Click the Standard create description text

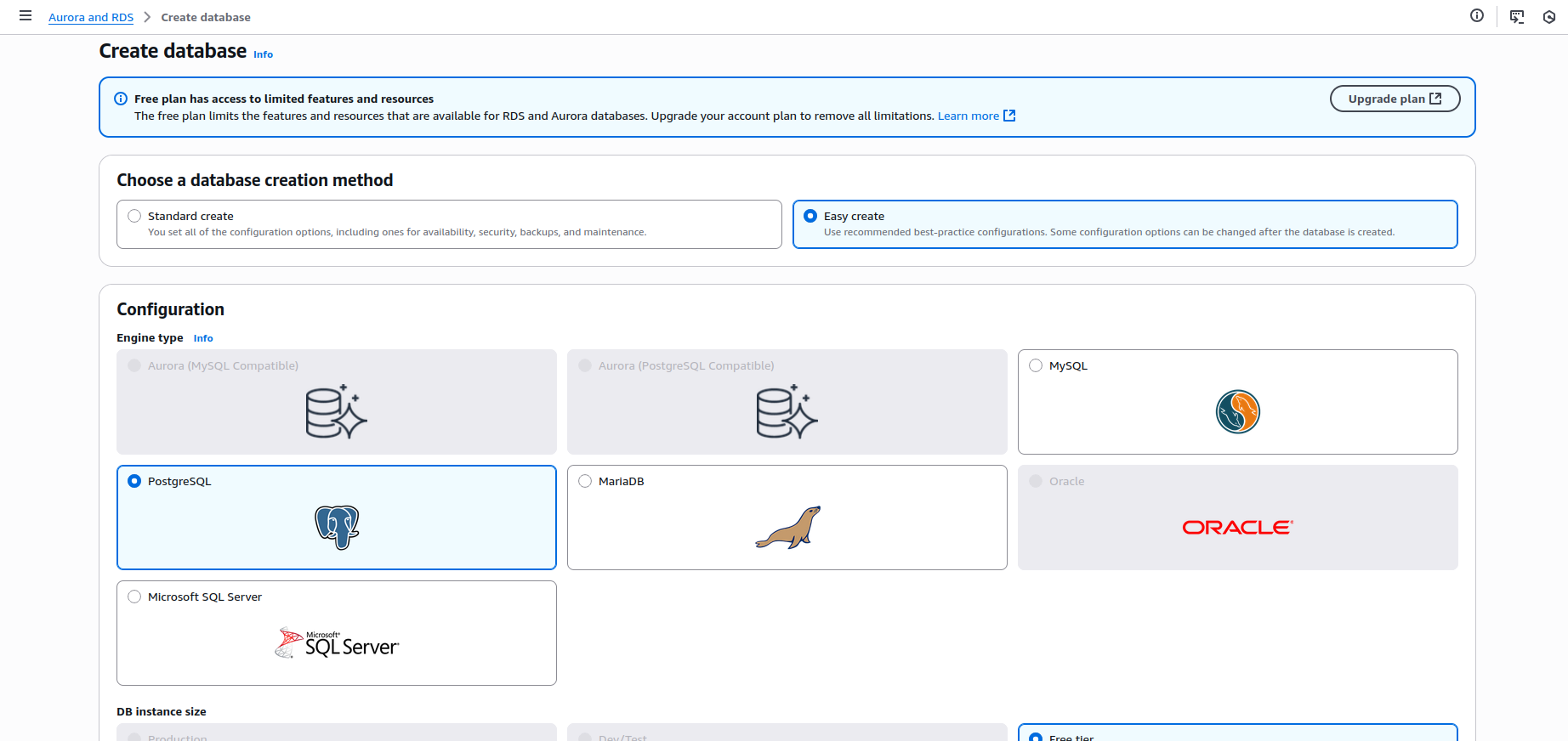click(x=397, y=232)
